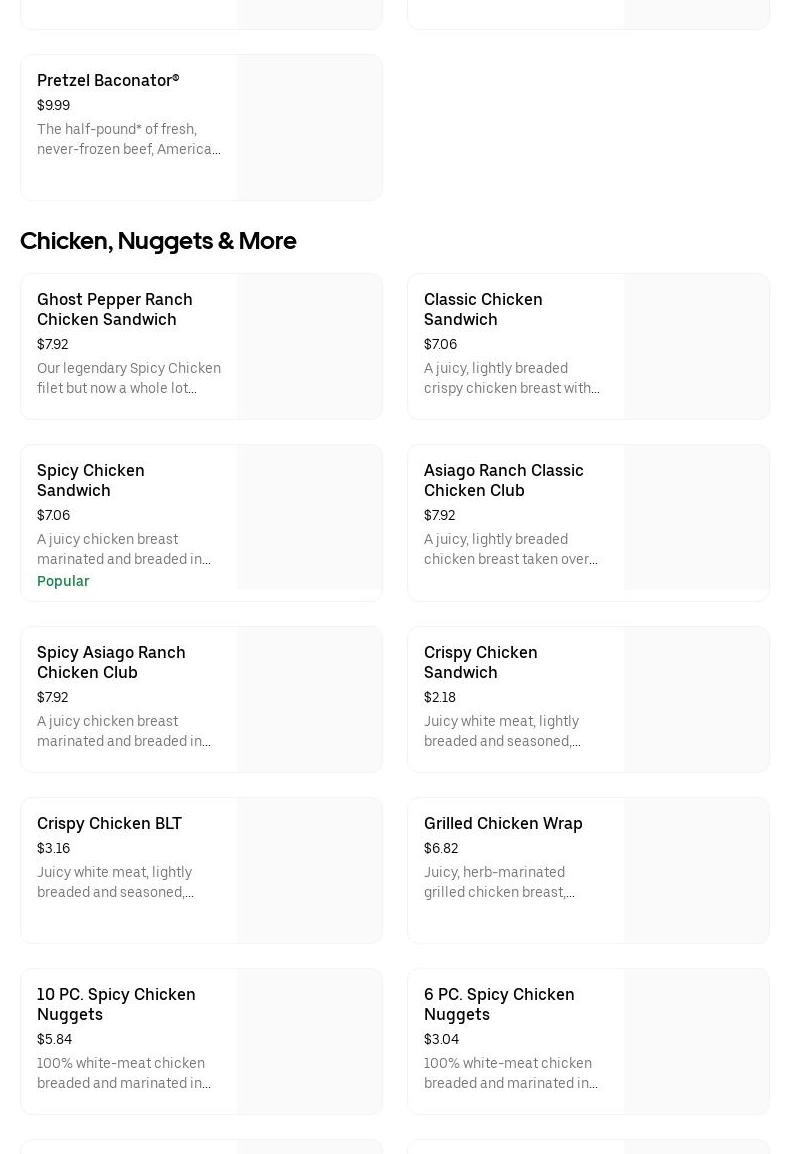804x1154 pixels.
Task: Select the Ghost Pepper Ranch Chicken Sandwich title
Action: pyautogui.click(x=114, y=309)
